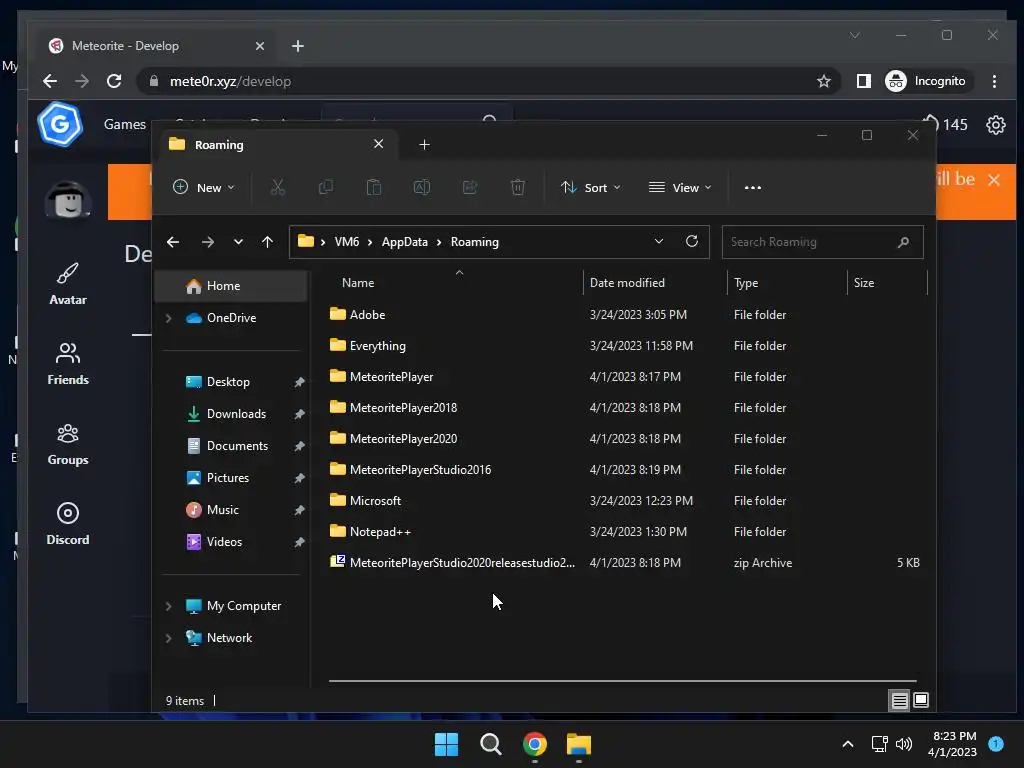
Task: Click the Share icon in Explorer toolbar
Action: point(470,187)
